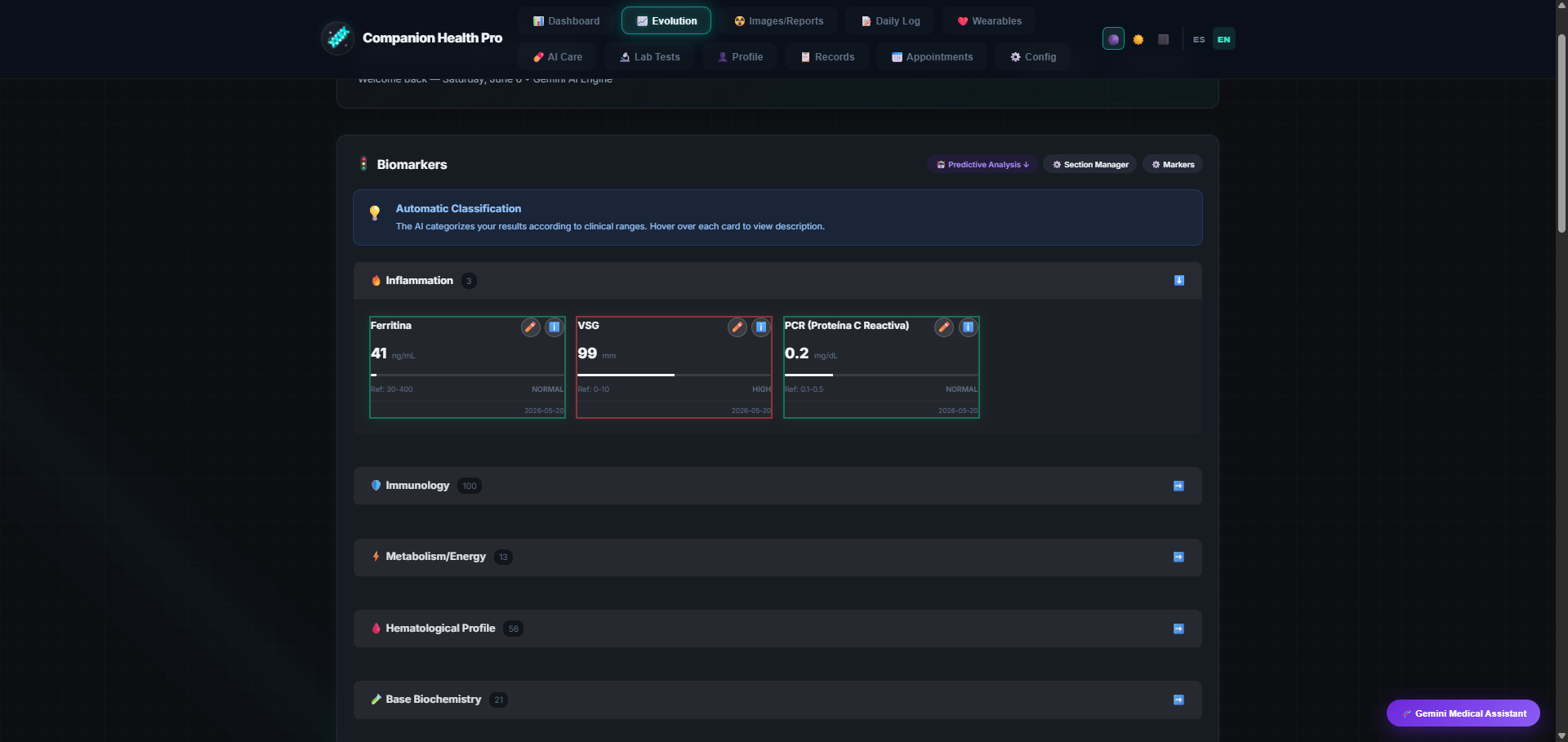Launch the Gemini Medical Assistant
The height and width of the screenshot is (742, 1568).
pos(1463,713)
